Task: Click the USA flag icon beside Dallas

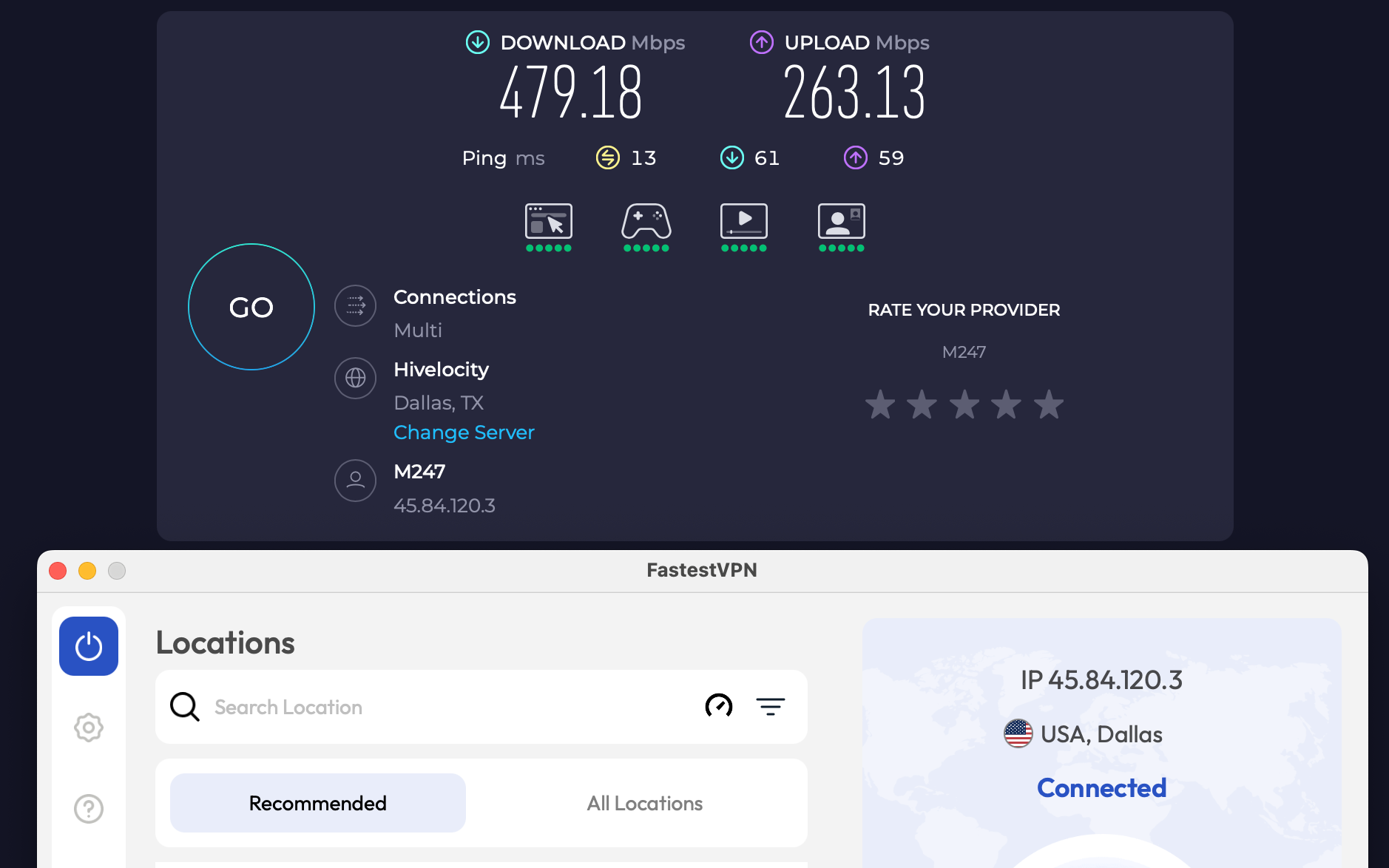Action: point(1018,734)
